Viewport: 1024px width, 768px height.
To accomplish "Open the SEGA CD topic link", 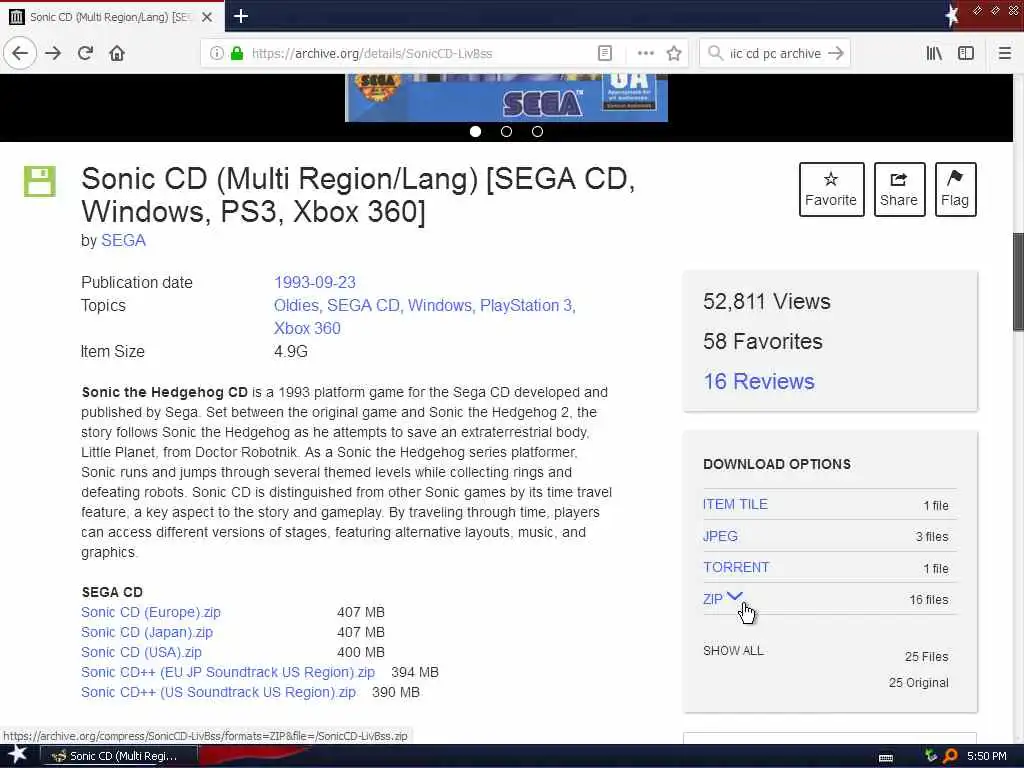I will click(x=364, y=305).
